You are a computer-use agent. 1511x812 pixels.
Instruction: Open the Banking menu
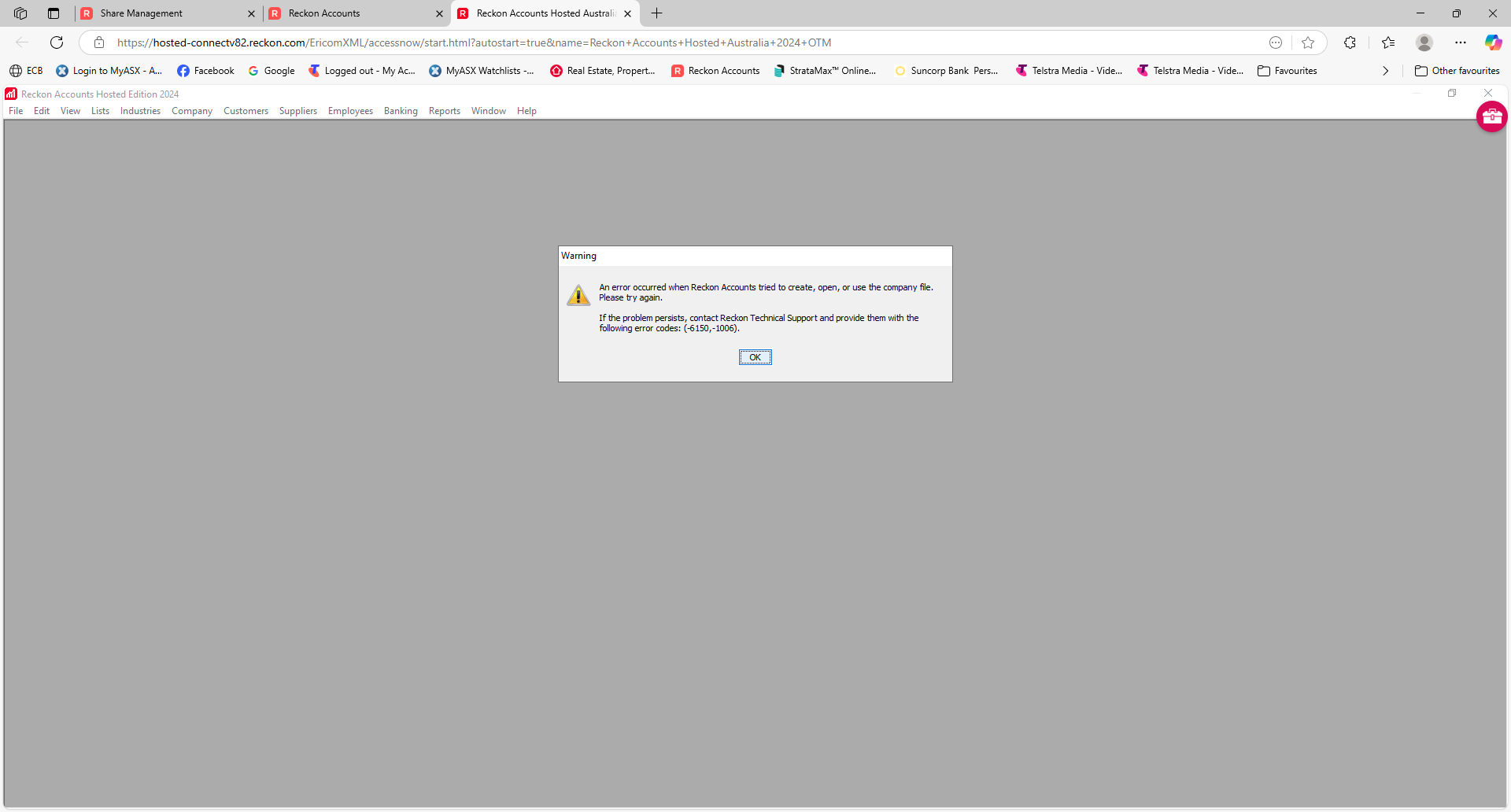coord(401,111)
